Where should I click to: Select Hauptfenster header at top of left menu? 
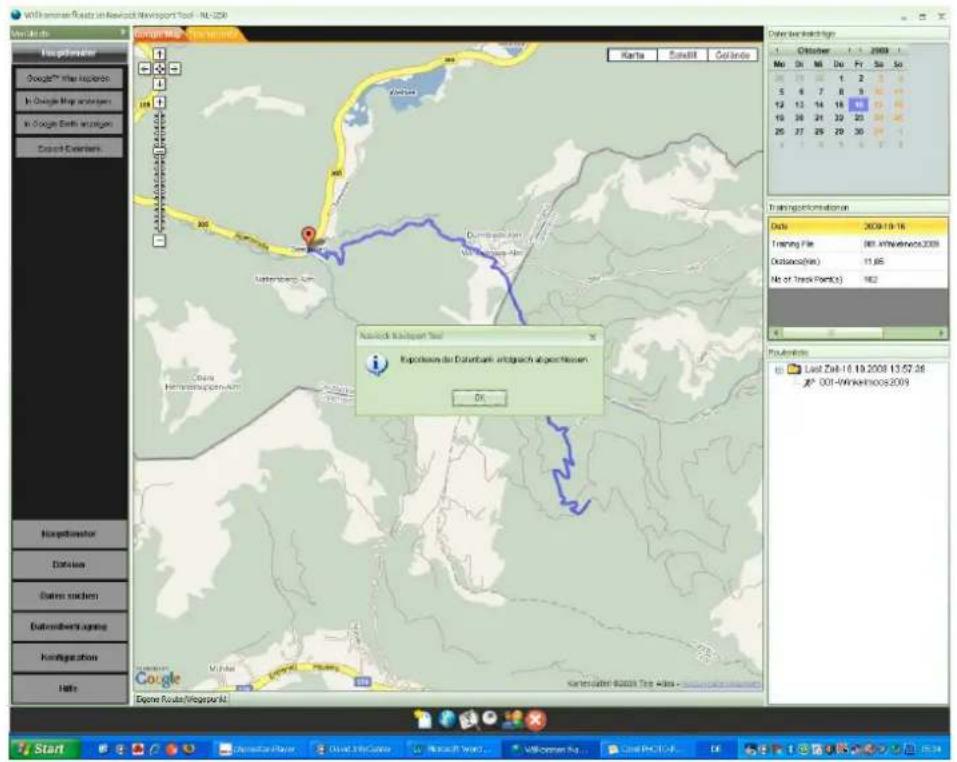point(69,53)
